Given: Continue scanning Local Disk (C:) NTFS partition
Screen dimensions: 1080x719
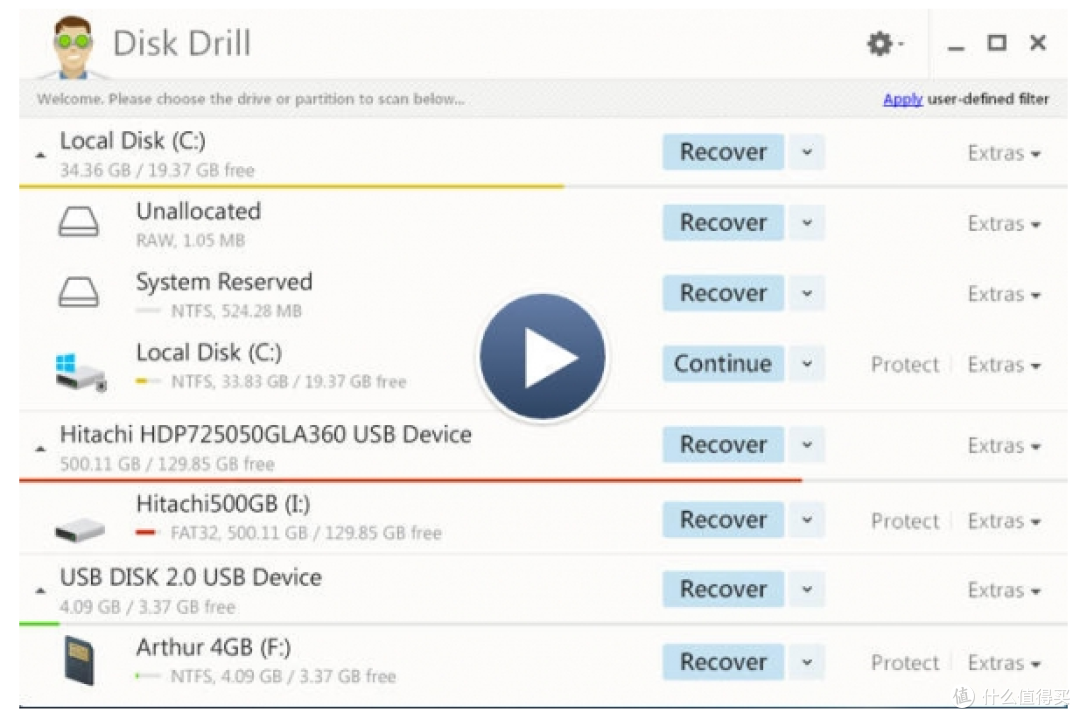Looking at the screenshot, I should (x=723, y=364).
